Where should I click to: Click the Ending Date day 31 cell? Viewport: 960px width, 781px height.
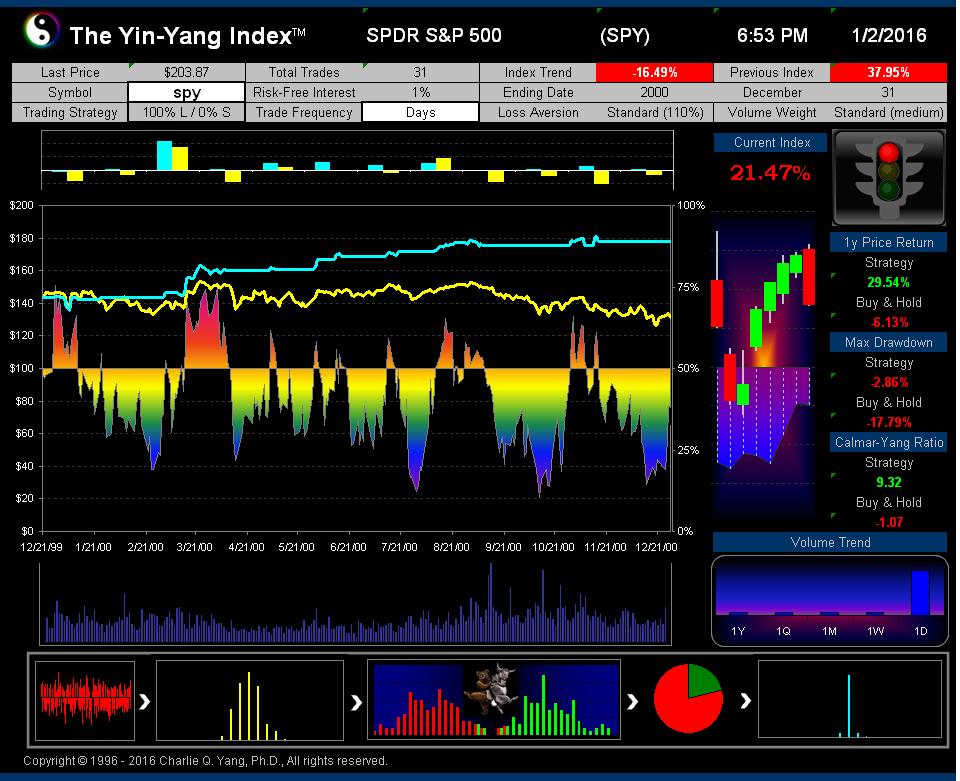pos(888,92)
